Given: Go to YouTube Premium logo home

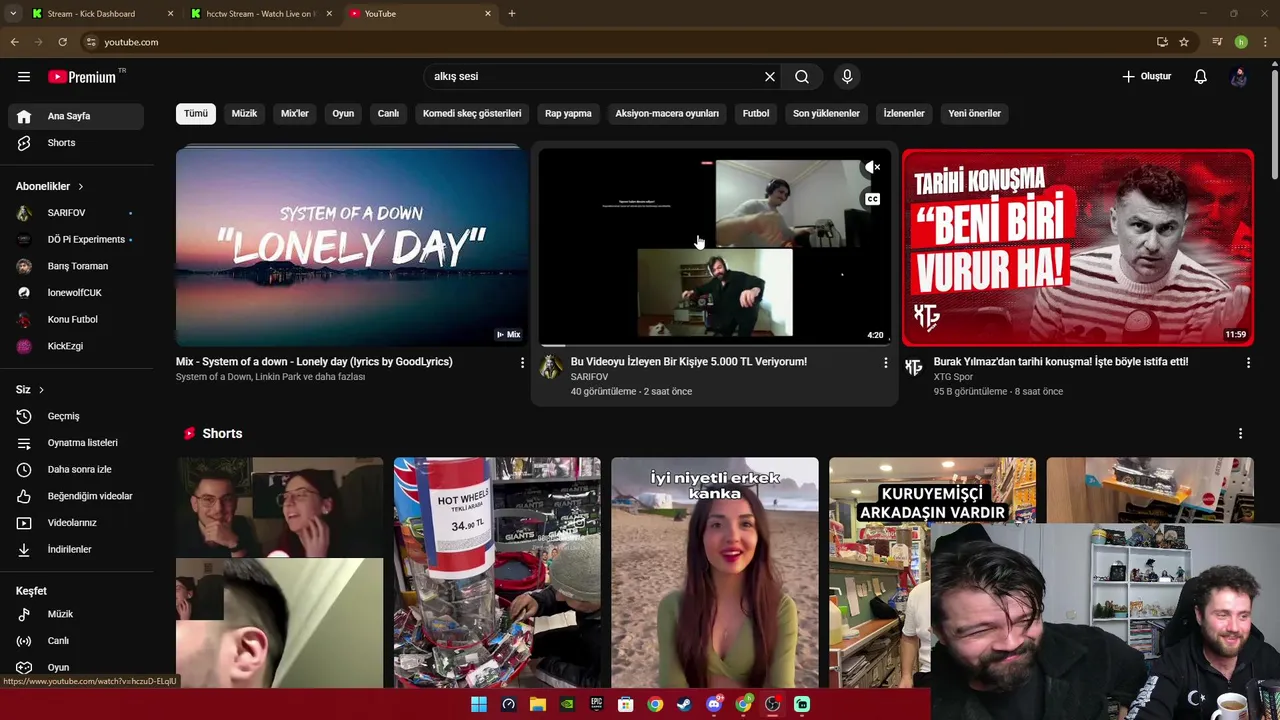Looking at the screenshot, I should pyautogui.click(x=82, y=77).
